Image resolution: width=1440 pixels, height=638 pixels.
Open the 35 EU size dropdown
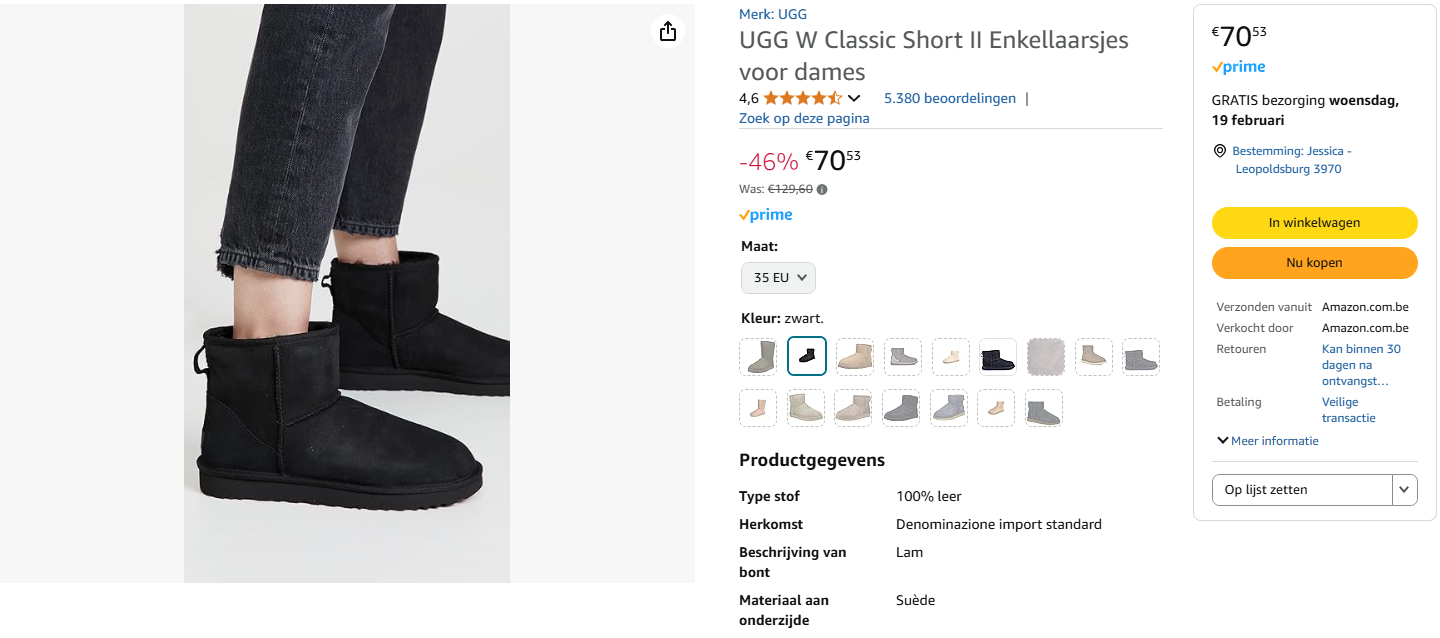[778, 277]
